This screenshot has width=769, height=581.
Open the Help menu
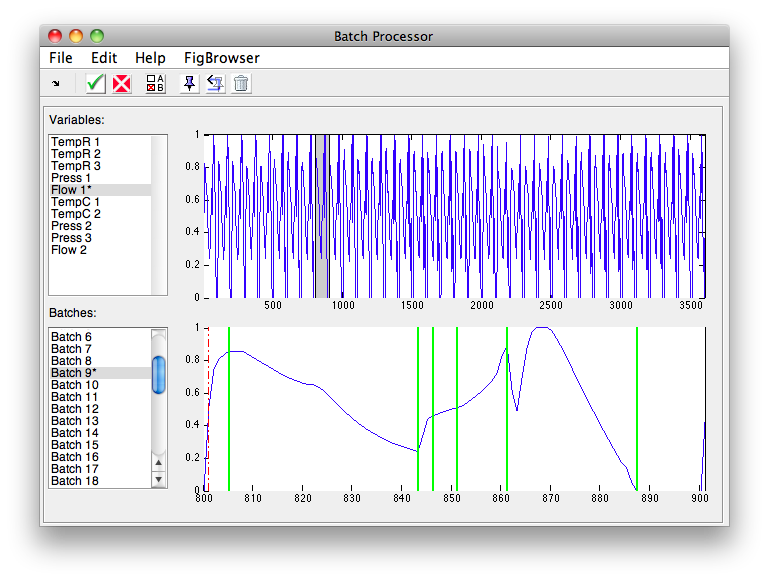click(150, 58)
